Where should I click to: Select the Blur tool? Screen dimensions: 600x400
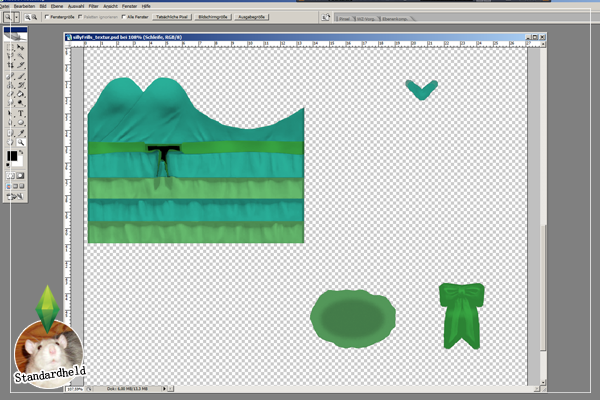10,103
